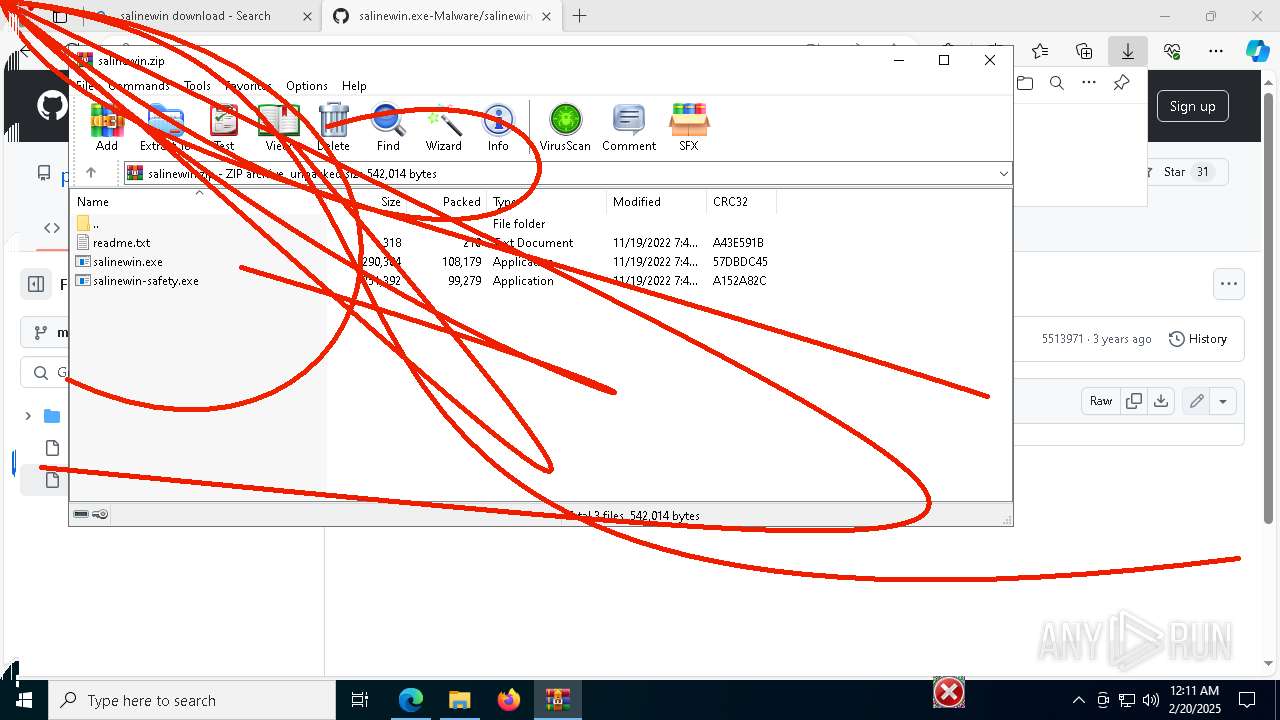The height and width of the screenshot is (720, 1280).
Task: Click the Extract To toolbar icon
Action: click(165, 127)
